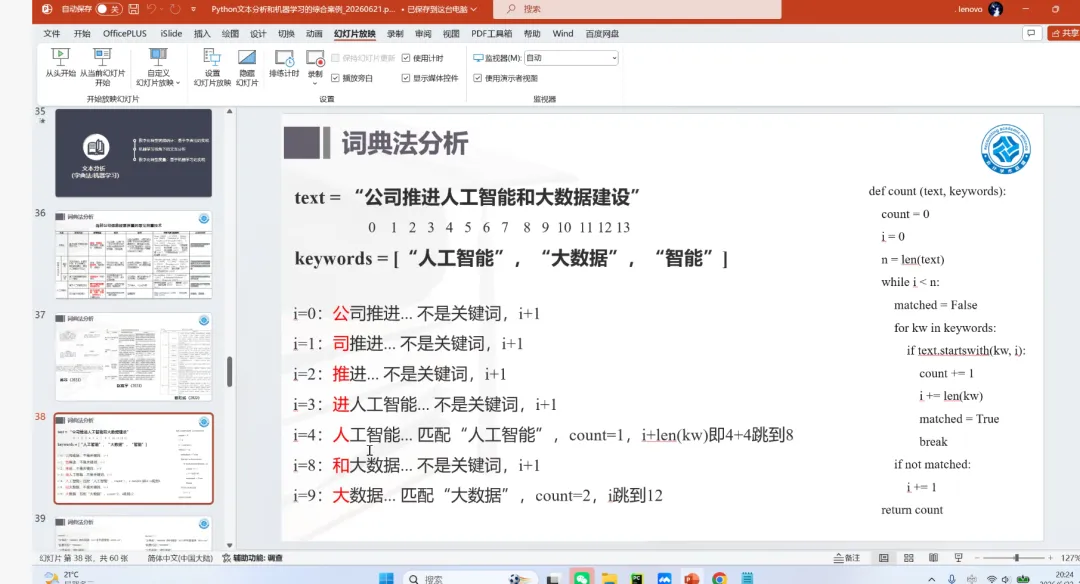Open the View (视图) tab
Screen dimensions: 1080x584
pos(451,33)
